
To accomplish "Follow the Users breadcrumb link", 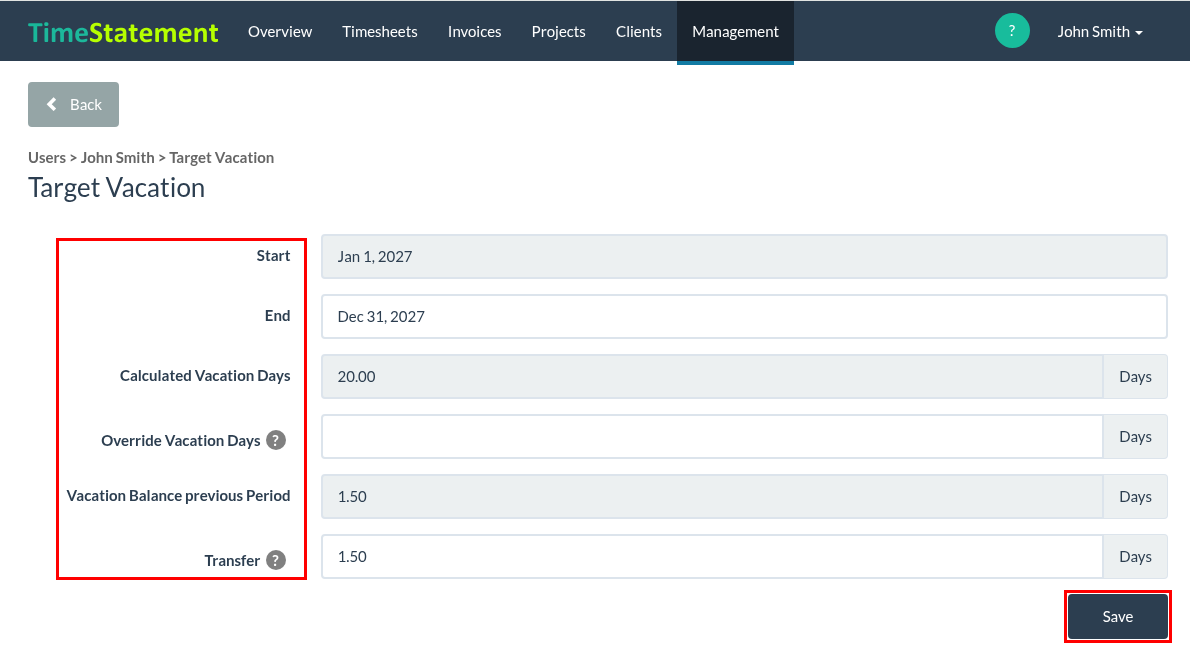I will (x=47, y=158).
